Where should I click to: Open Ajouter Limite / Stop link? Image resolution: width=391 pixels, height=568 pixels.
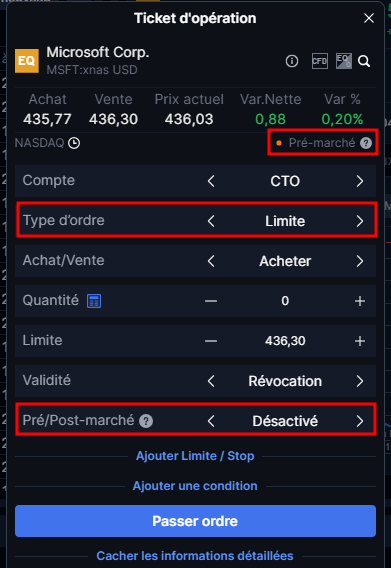pyautogui.click(x=195, y=456)
